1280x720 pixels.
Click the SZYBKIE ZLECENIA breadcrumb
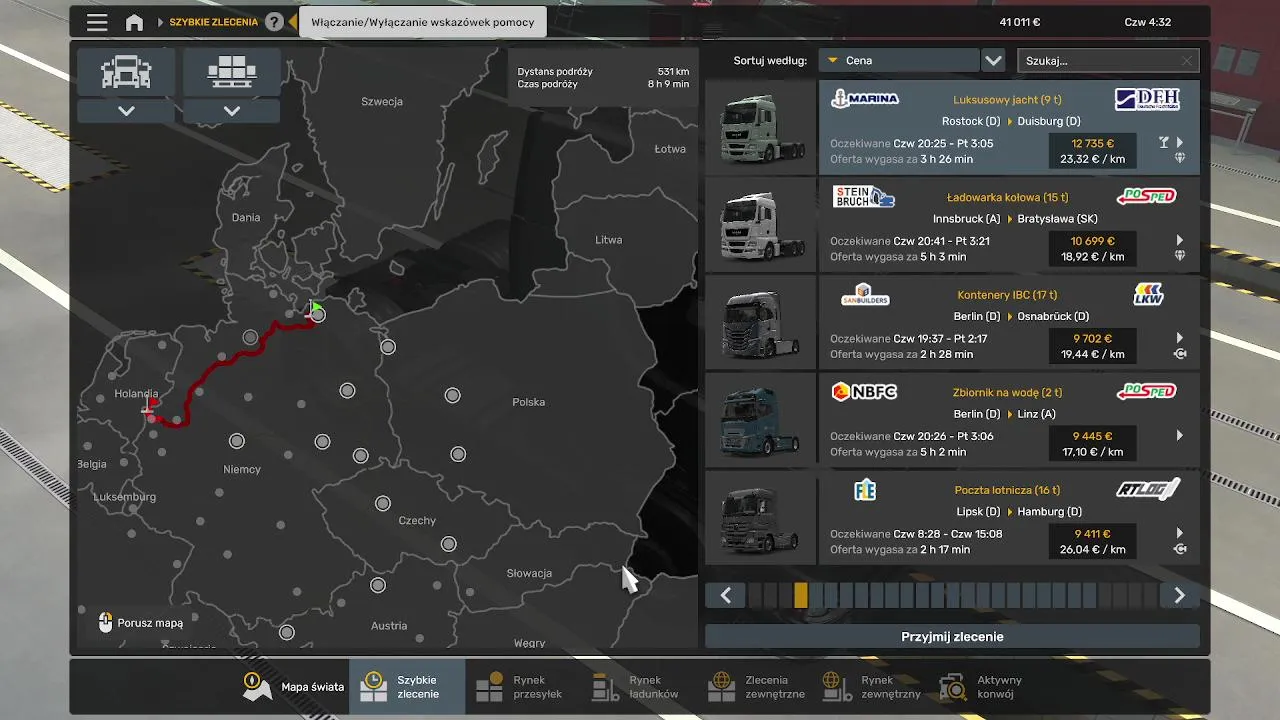click(x=213, y=22)
